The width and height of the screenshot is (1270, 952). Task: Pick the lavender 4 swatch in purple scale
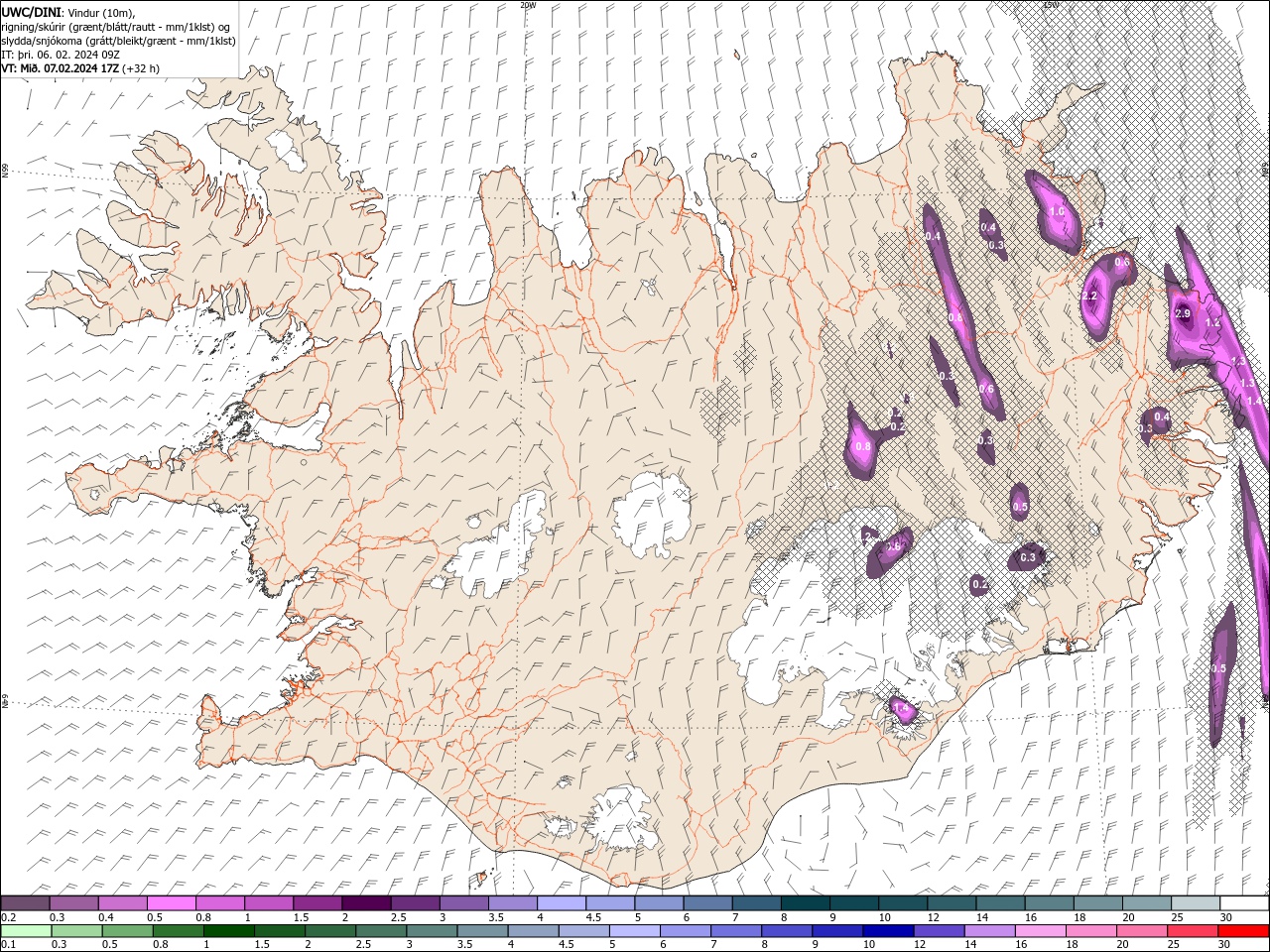coord(561,902)
